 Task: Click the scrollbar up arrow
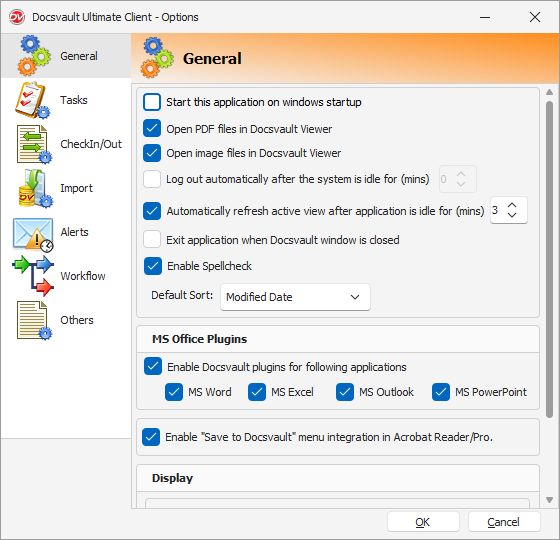click(549, 92)
